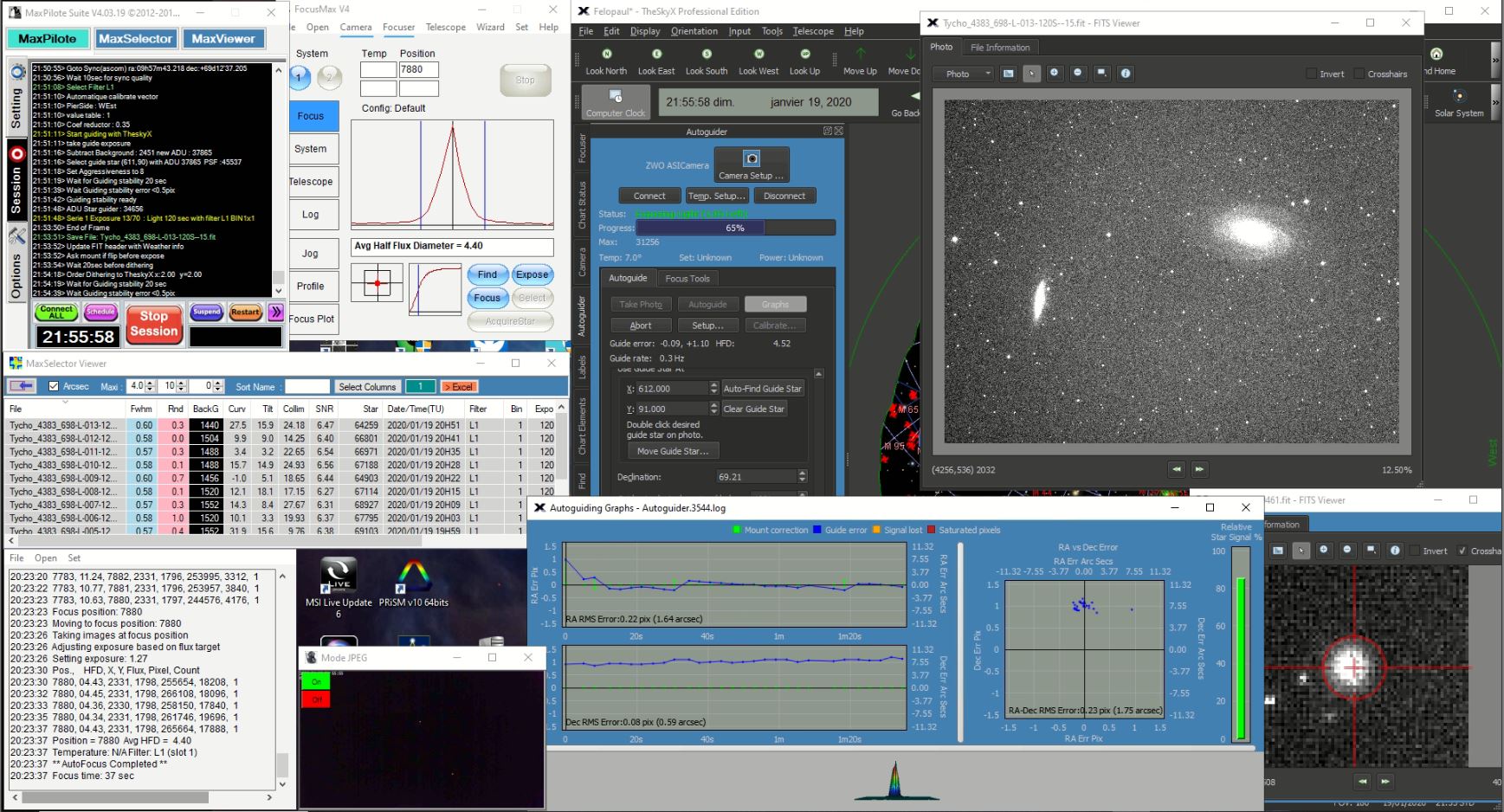Click the > Excel button in MaxSelector
This screenshot has height=812, width=1504.
[459, 386]
